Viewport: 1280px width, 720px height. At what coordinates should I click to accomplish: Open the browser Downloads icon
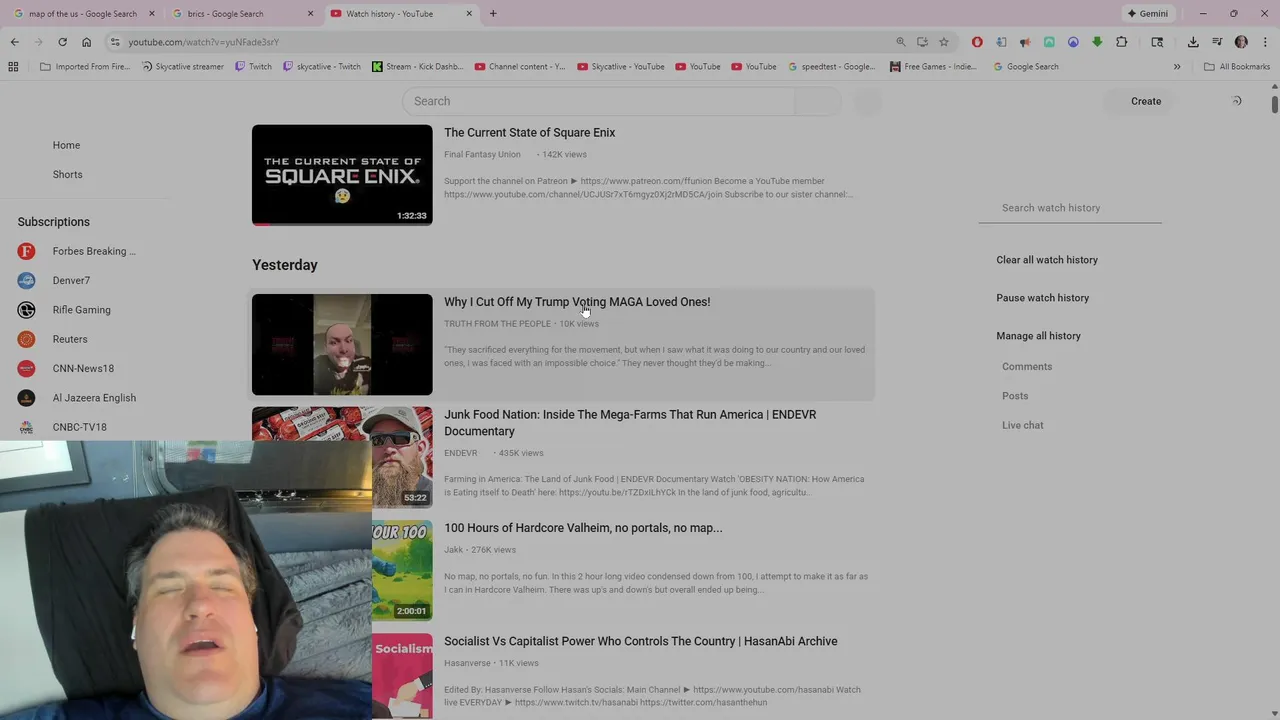(1193, 42)
